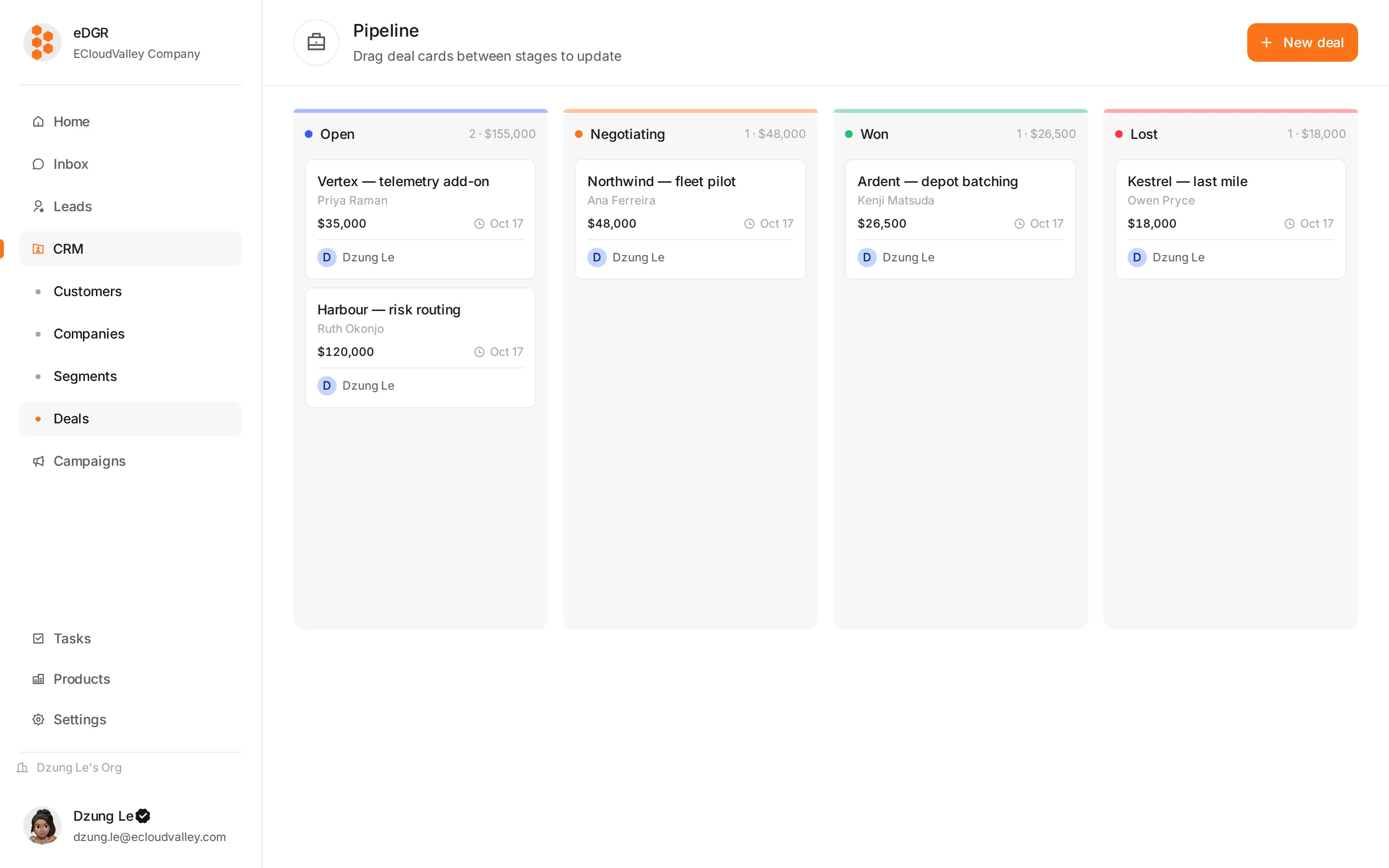Open the Kestrel — last mile deal

pyautogui.click(x=1231, y=220)
